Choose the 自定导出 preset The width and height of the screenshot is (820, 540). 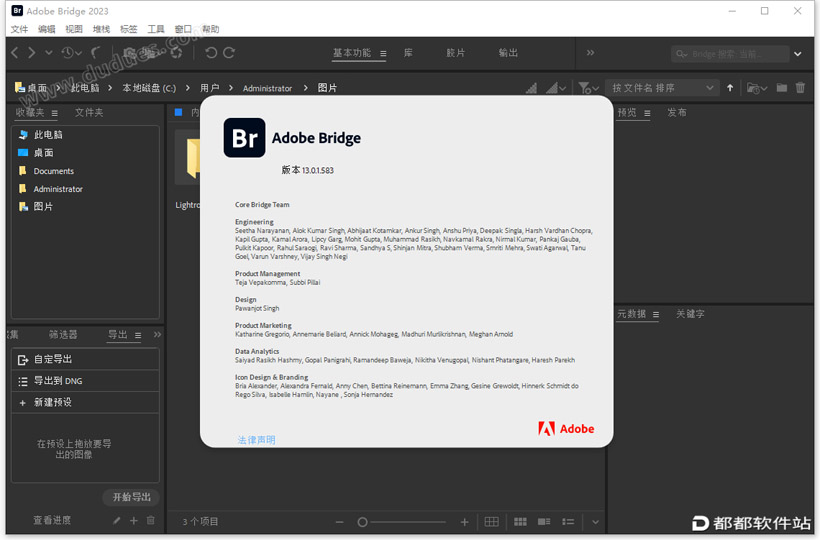point(85,360)
